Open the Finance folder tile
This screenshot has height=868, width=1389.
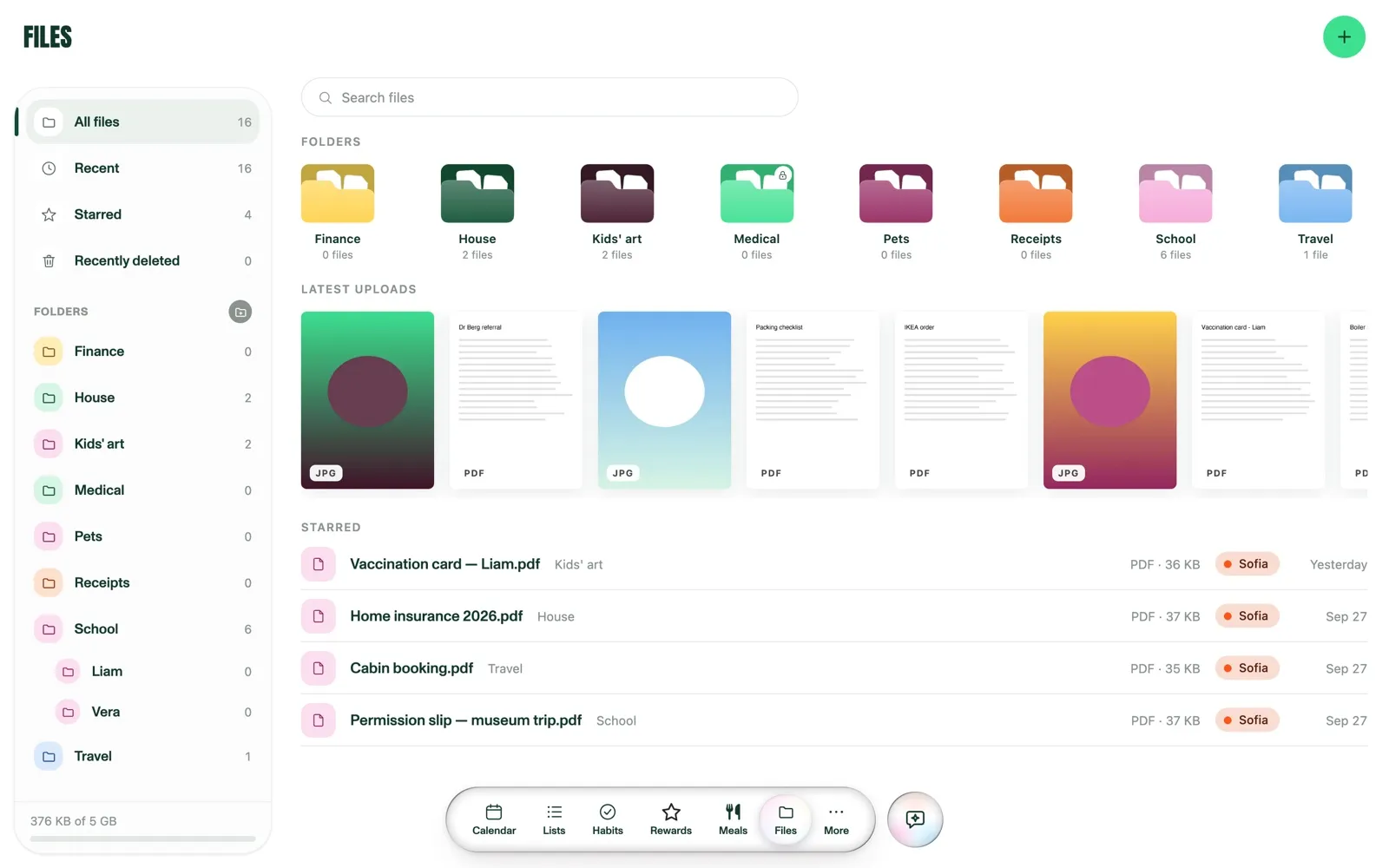338,213
